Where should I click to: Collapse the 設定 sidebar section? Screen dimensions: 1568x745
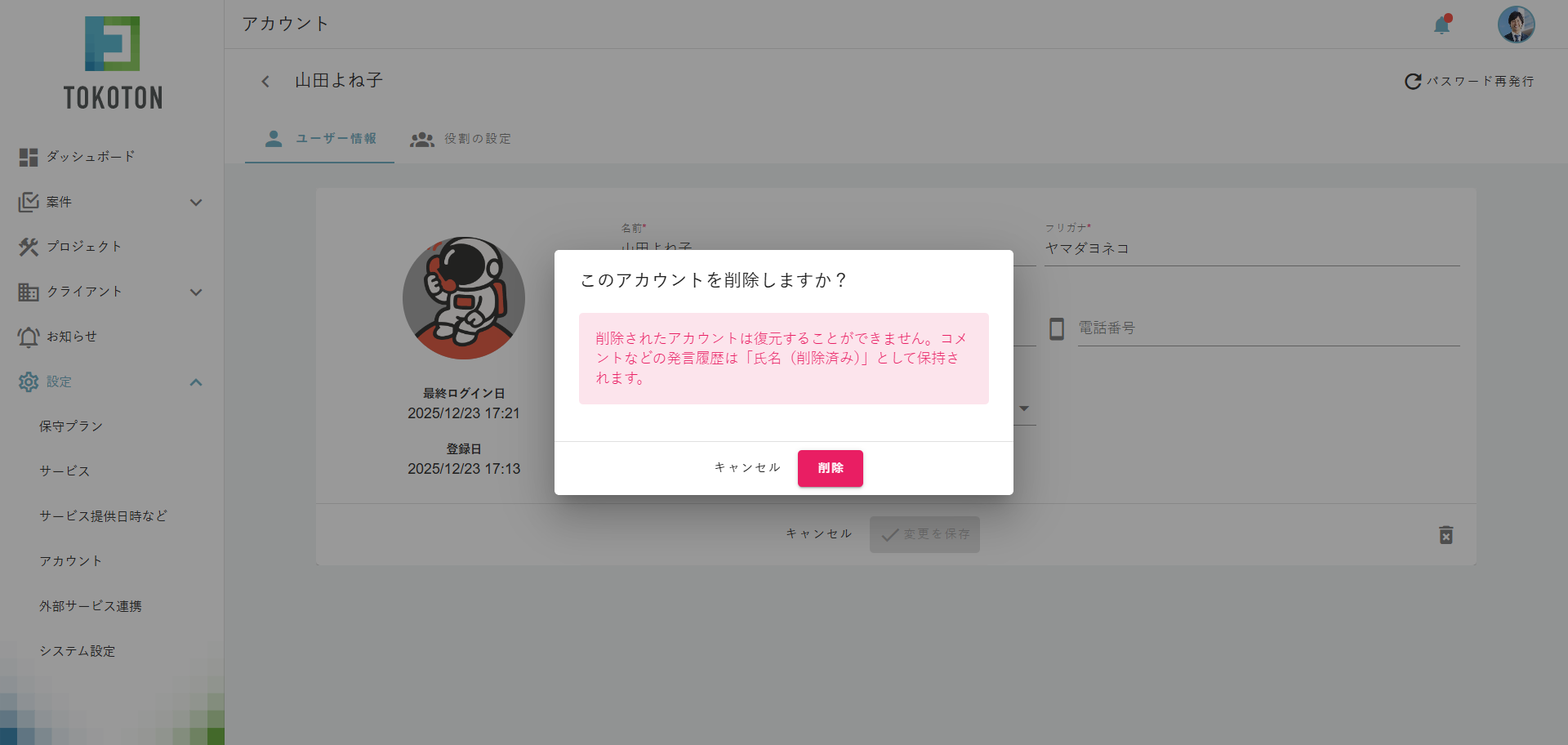coord(196,381)
